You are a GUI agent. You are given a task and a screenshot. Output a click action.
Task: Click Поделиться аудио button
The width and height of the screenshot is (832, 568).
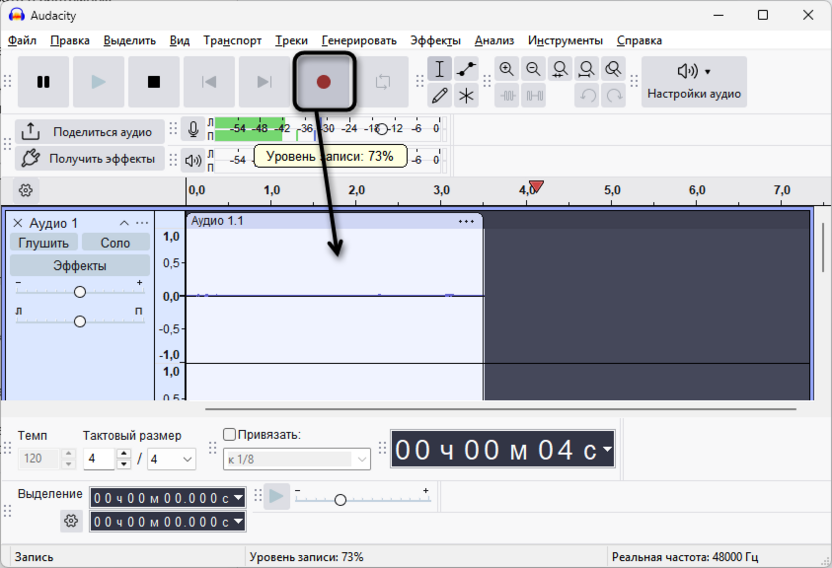click(x=90, y=131)
